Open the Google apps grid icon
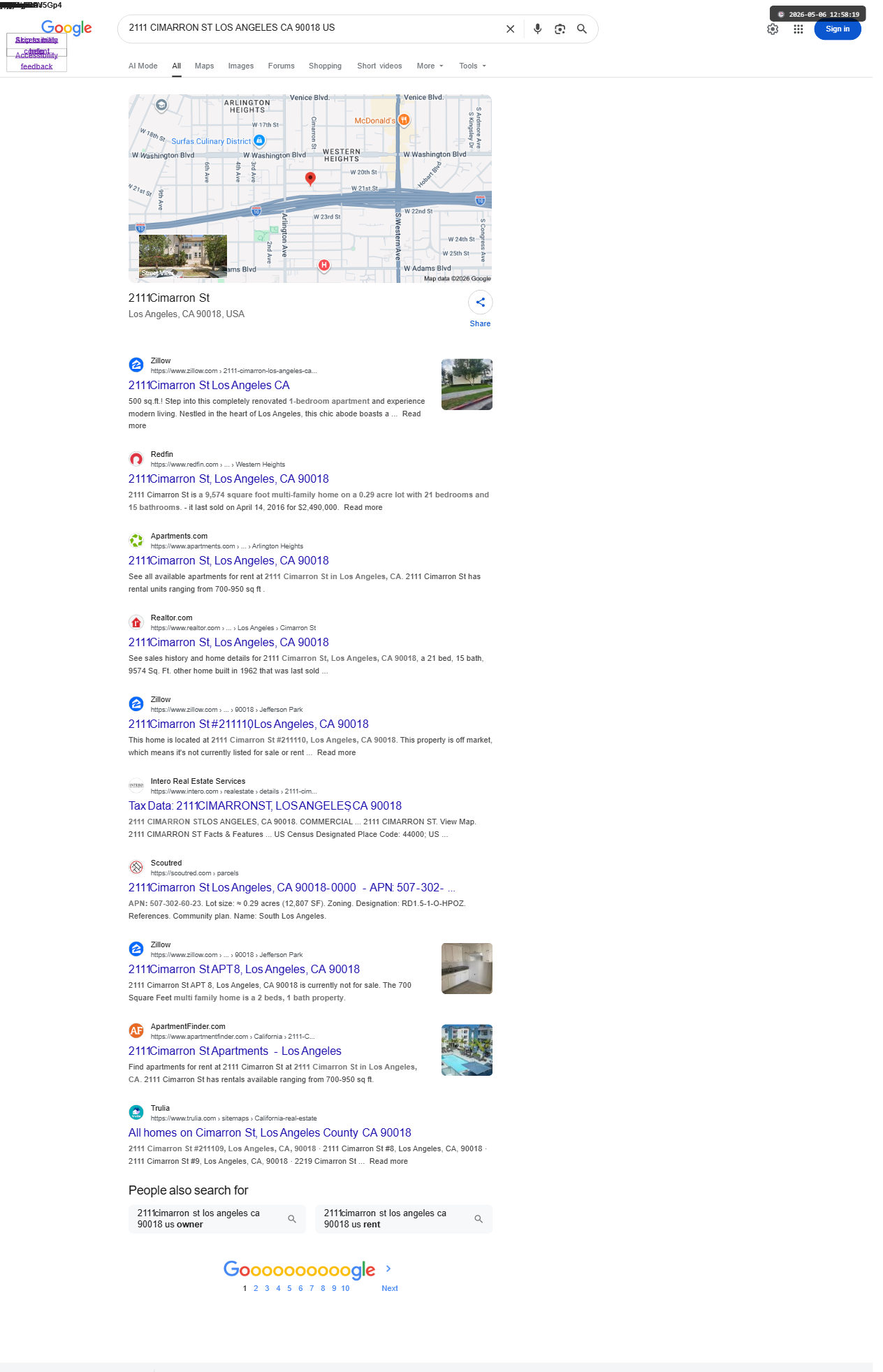This screenshot has width=883, height=1372. pyautogui.click(x=798, y=29)
